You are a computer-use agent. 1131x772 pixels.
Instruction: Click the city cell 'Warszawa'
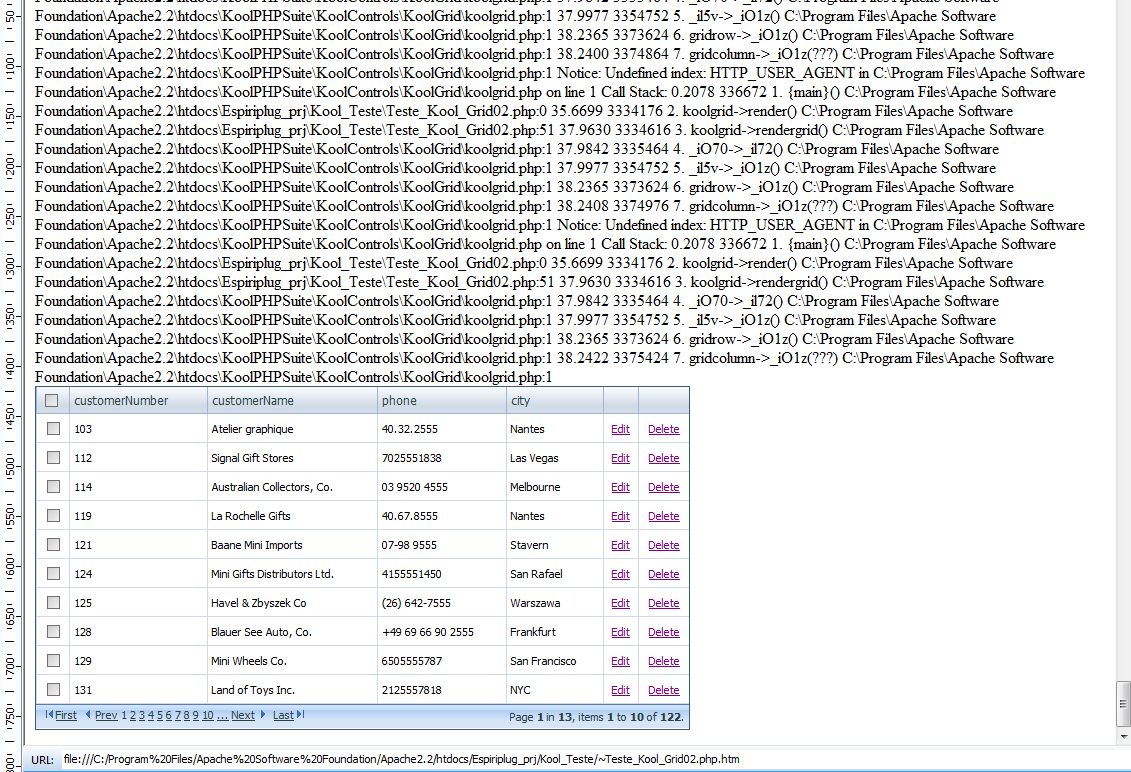click(535, 603)
